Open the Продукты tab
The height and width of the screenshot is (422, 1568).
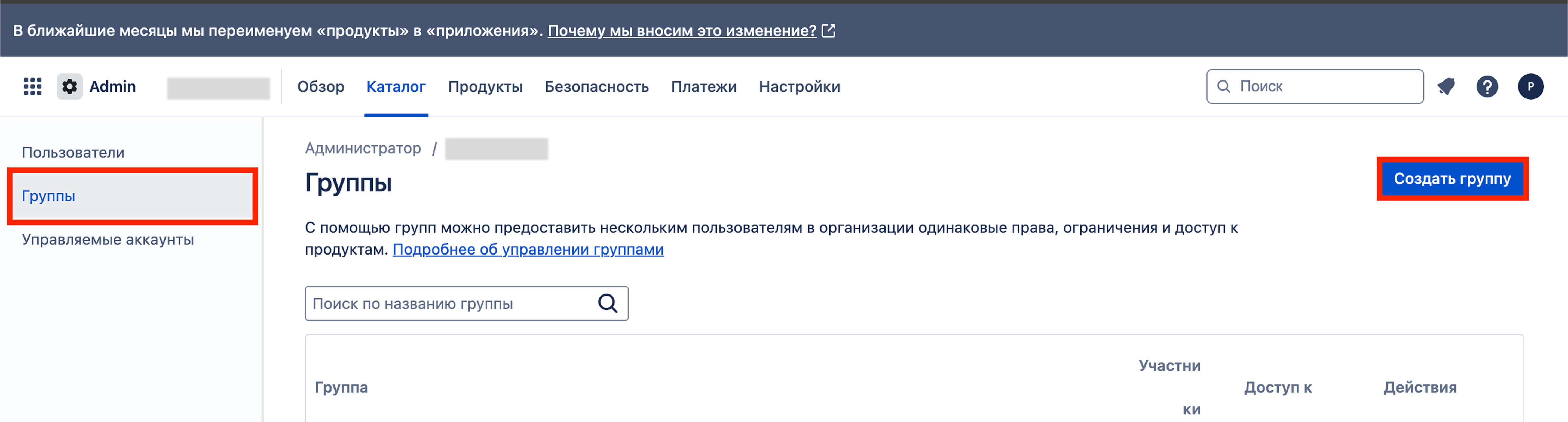point(485,86)
